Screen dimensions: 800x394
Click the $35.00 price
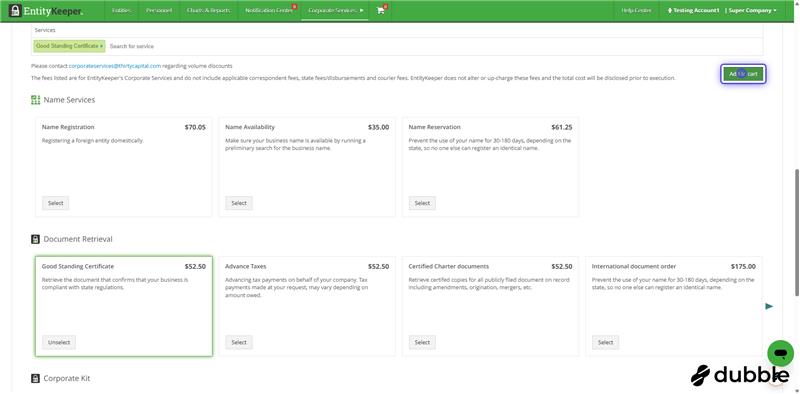378,128
